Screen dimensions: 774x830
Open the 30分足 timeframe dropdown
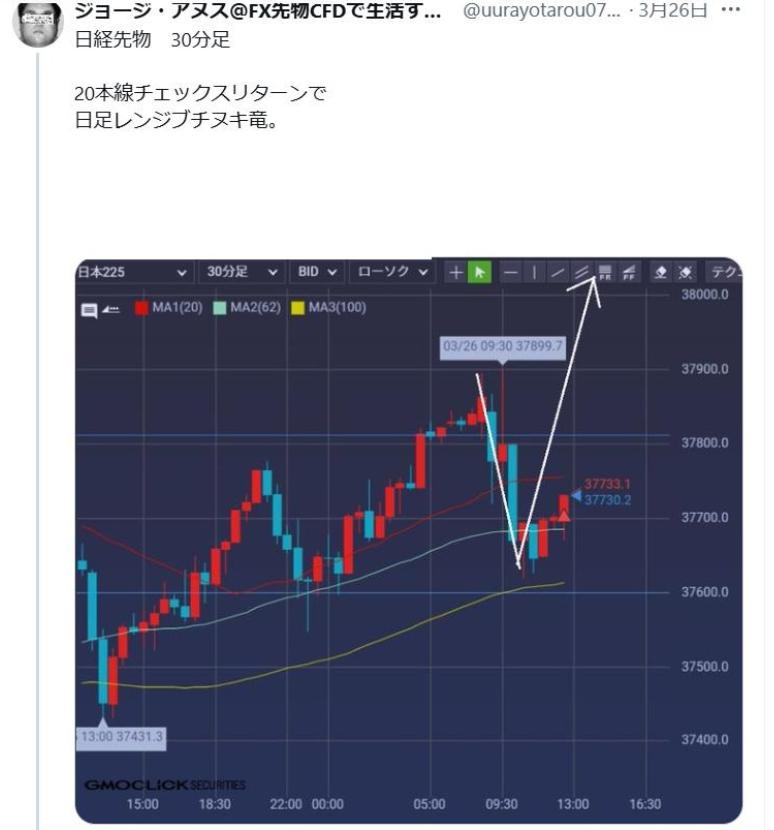tap(242, 272)
